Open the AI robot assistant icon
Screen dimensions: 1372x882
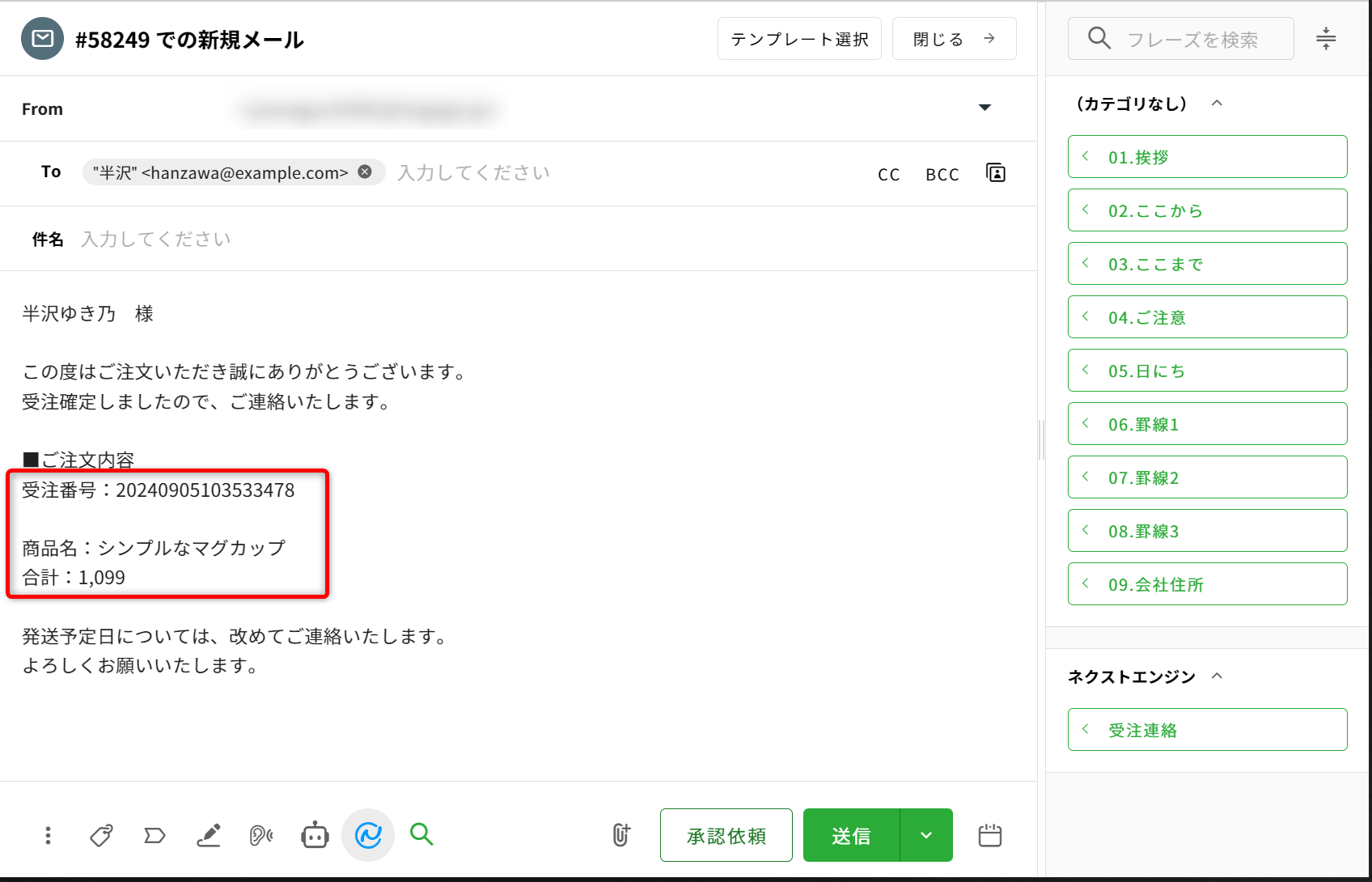[x=315, y=835]
